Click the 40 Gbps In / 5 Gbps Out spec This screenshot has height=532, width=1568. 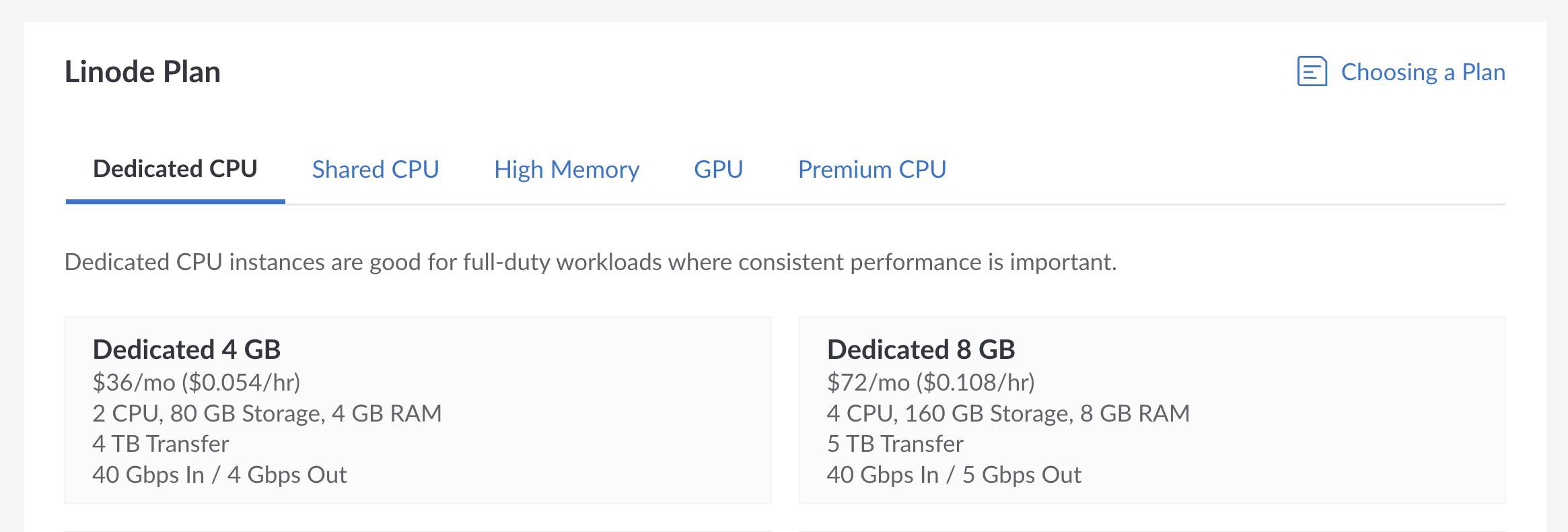point(954,474)
